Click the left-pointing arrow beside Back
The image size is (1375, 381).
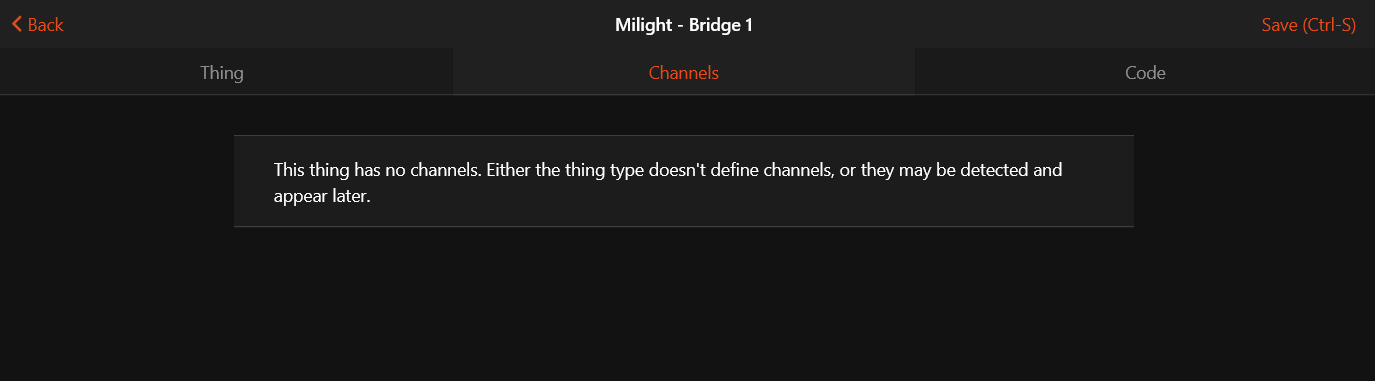[x=17, y=24]
